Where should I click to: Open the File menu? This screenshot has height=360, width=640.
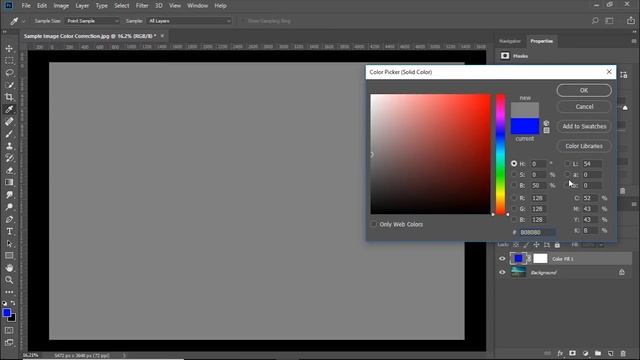26,6
